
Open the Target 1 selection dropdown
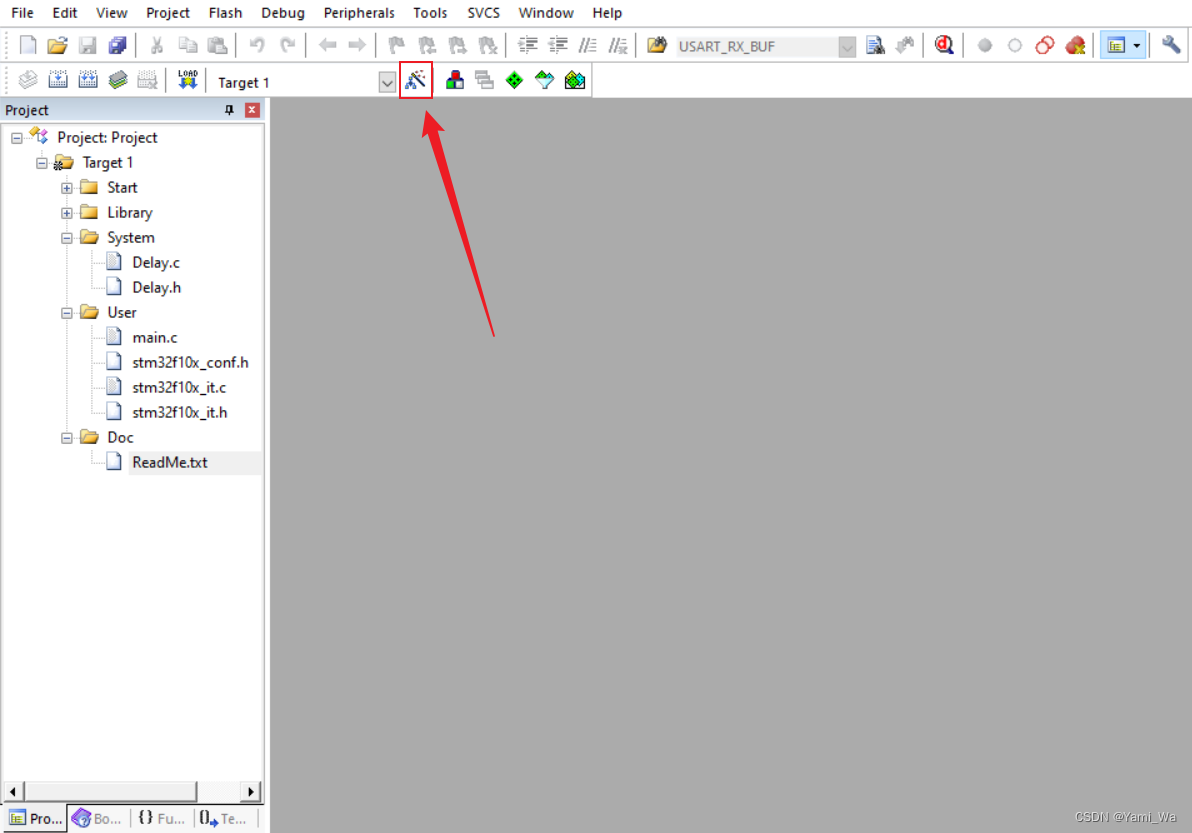pyautogui.click(x=387, y=81)
